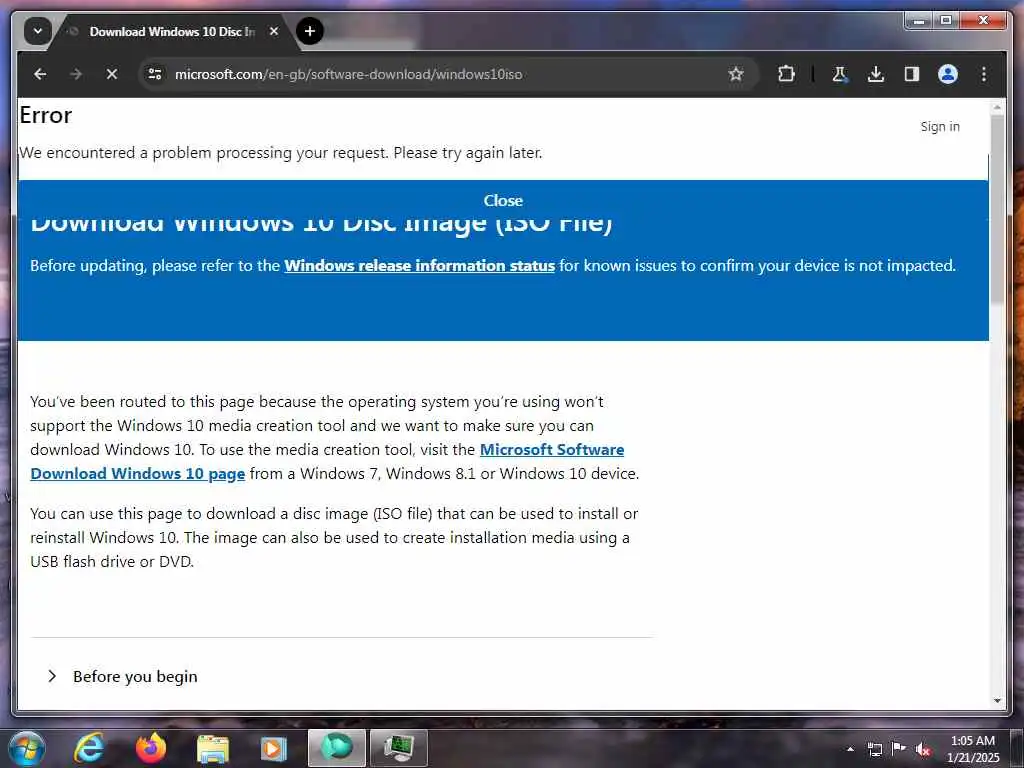Open Windows Explorer folder in taskbar
Screen dimensions: 1024x768
[x=213, y=748]
